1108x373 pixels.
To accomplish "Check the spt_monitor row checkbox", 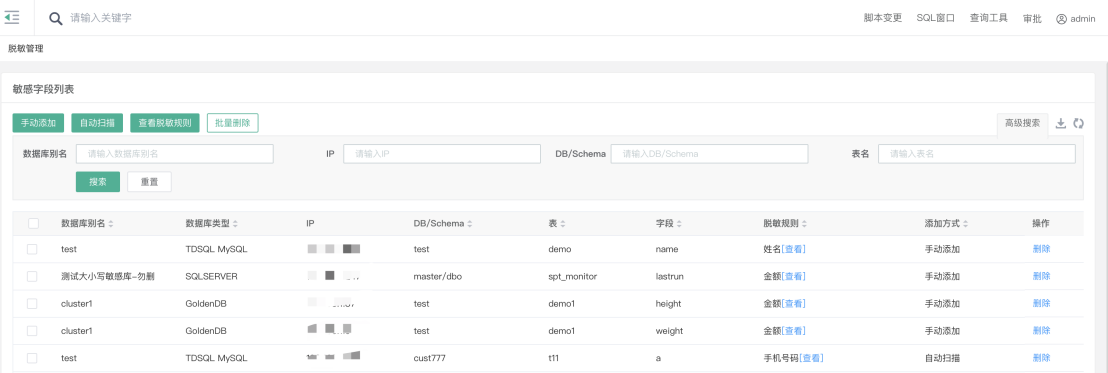I will pyautogui.click(x=32, y=276).
